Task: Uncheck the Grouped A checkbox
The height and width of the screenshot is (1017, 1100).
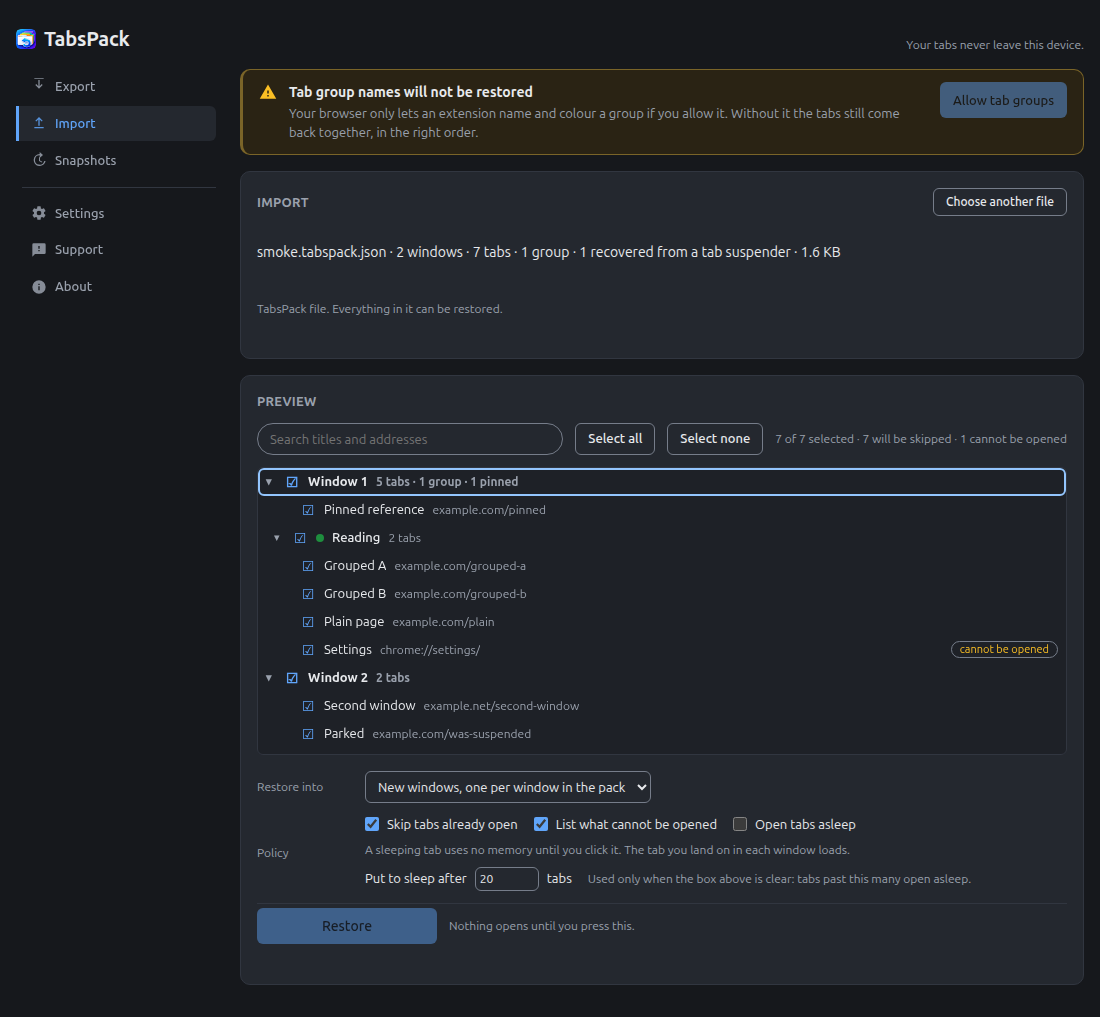Action: click(308, 566)
